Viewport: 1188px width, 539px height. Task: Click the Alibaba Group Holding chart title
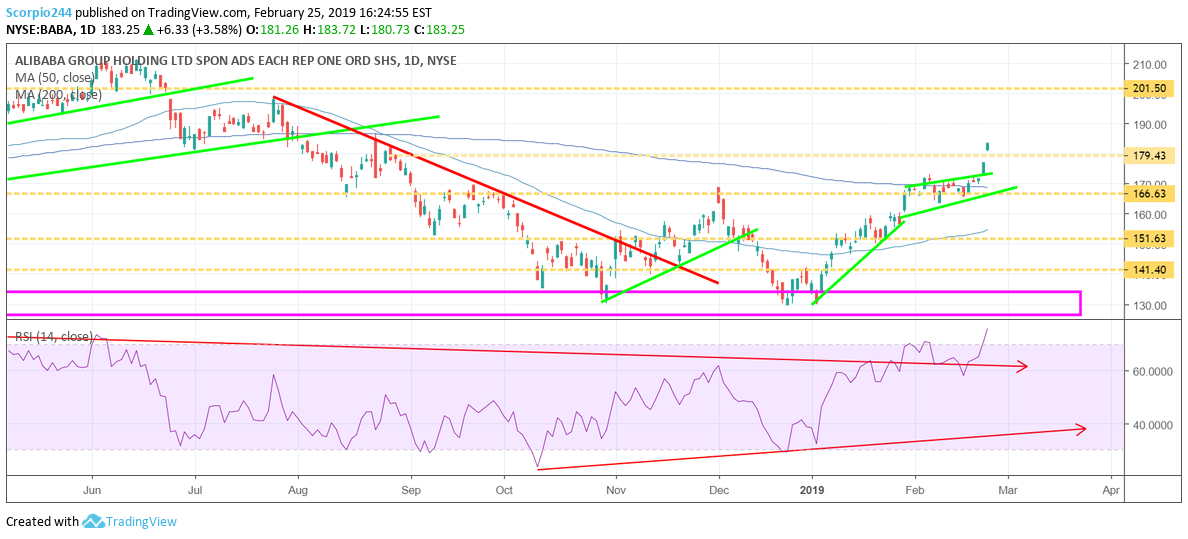click(234, 61)
